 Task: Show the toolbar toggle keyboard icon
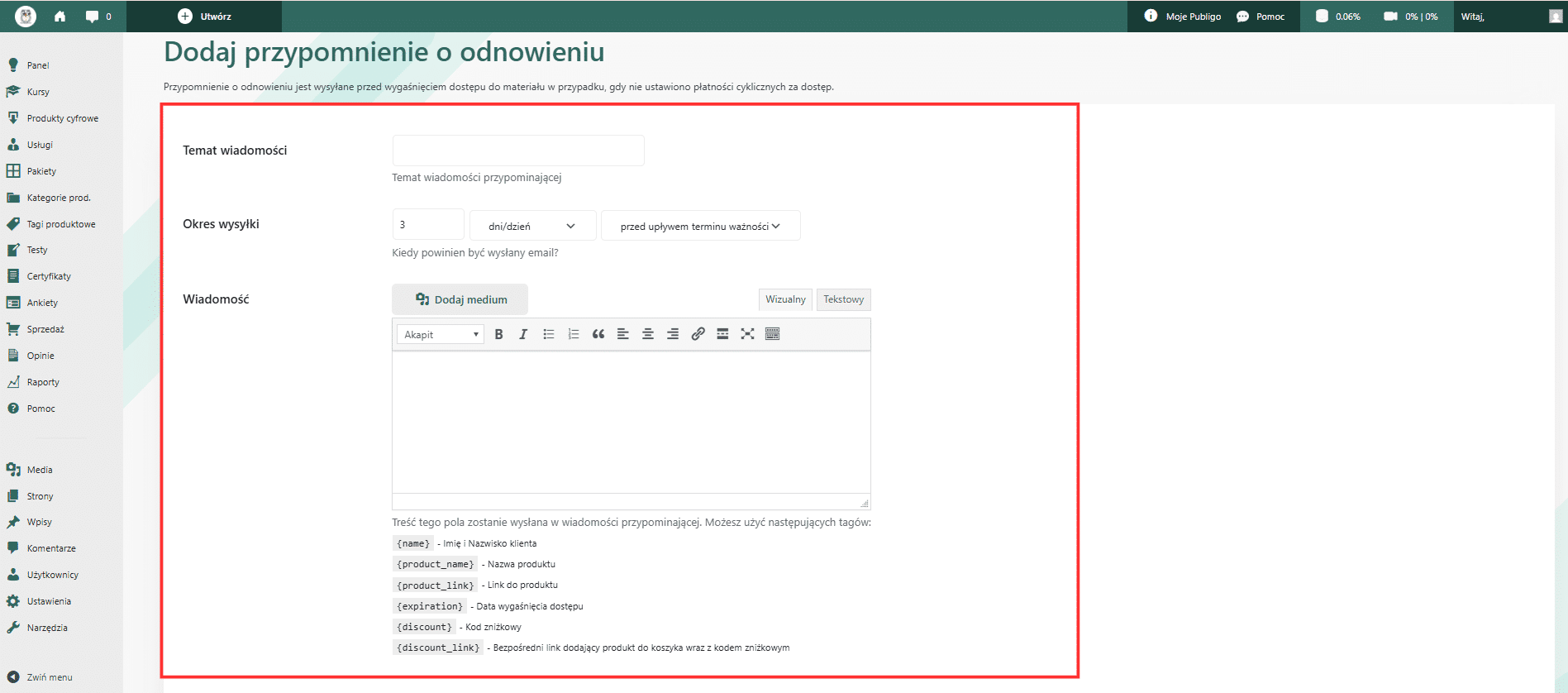point(773,334)
